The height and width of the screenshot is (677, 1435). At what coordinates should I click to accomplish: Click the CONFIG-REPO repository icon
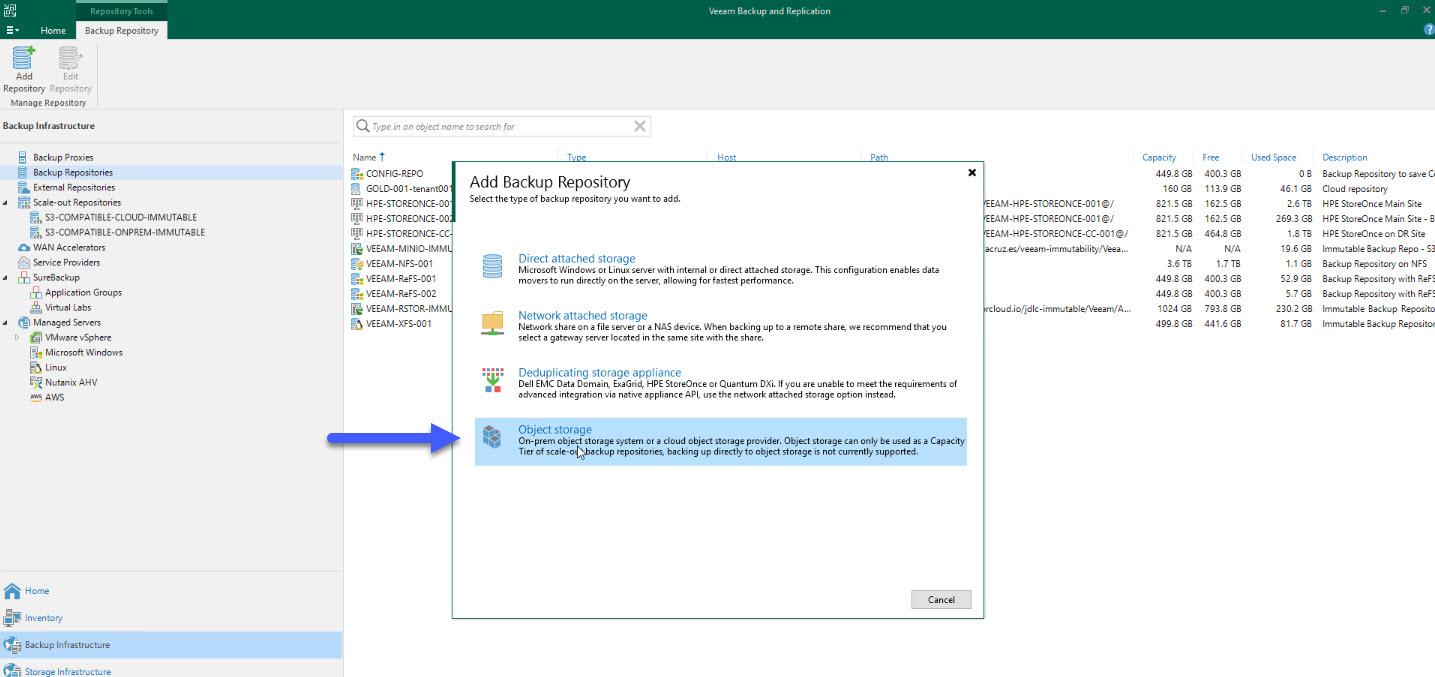pyautogui.click(x=357, y=173)
